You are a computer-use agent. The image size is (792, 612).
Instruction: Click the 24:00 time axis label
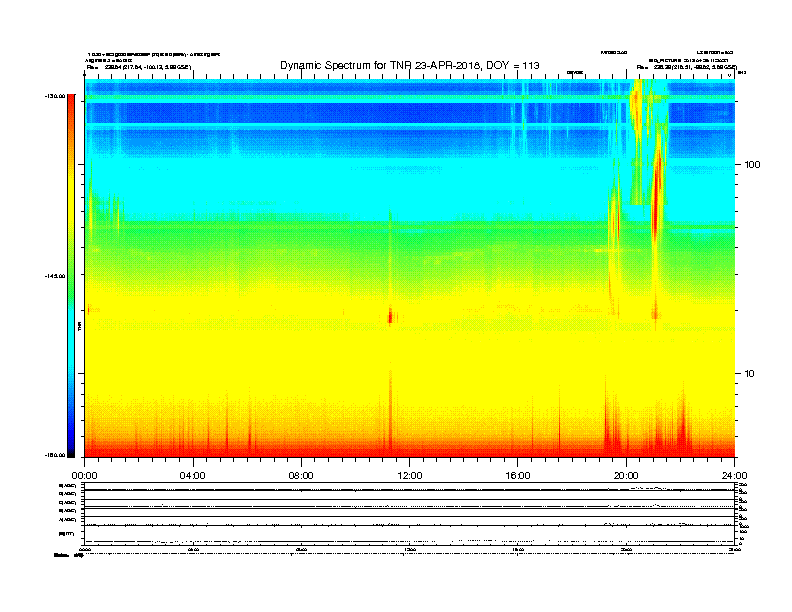[734, 476]
